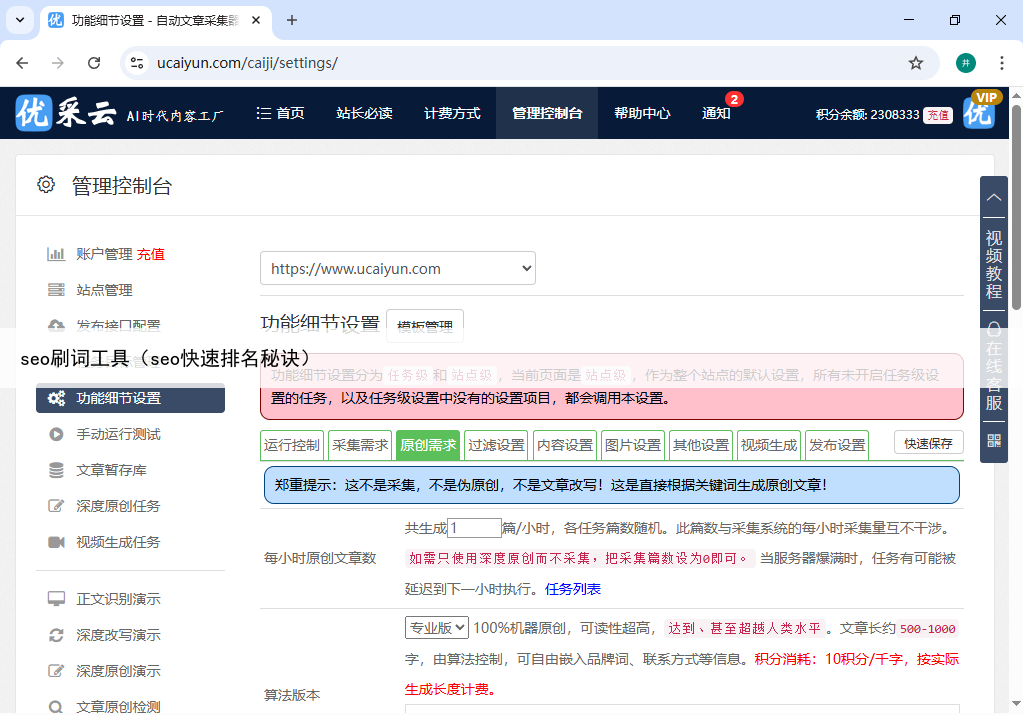Screen dimensions: 1023x715
Task: Switch to the 采集需求 tab
Action: 359,445
